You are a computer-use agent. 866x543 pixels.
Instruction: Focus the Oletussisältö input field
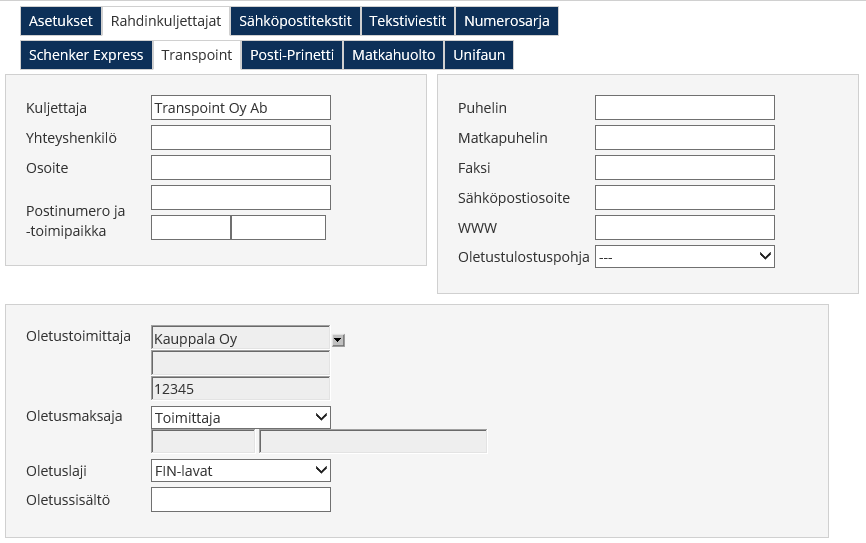click(x=240, y=500)
